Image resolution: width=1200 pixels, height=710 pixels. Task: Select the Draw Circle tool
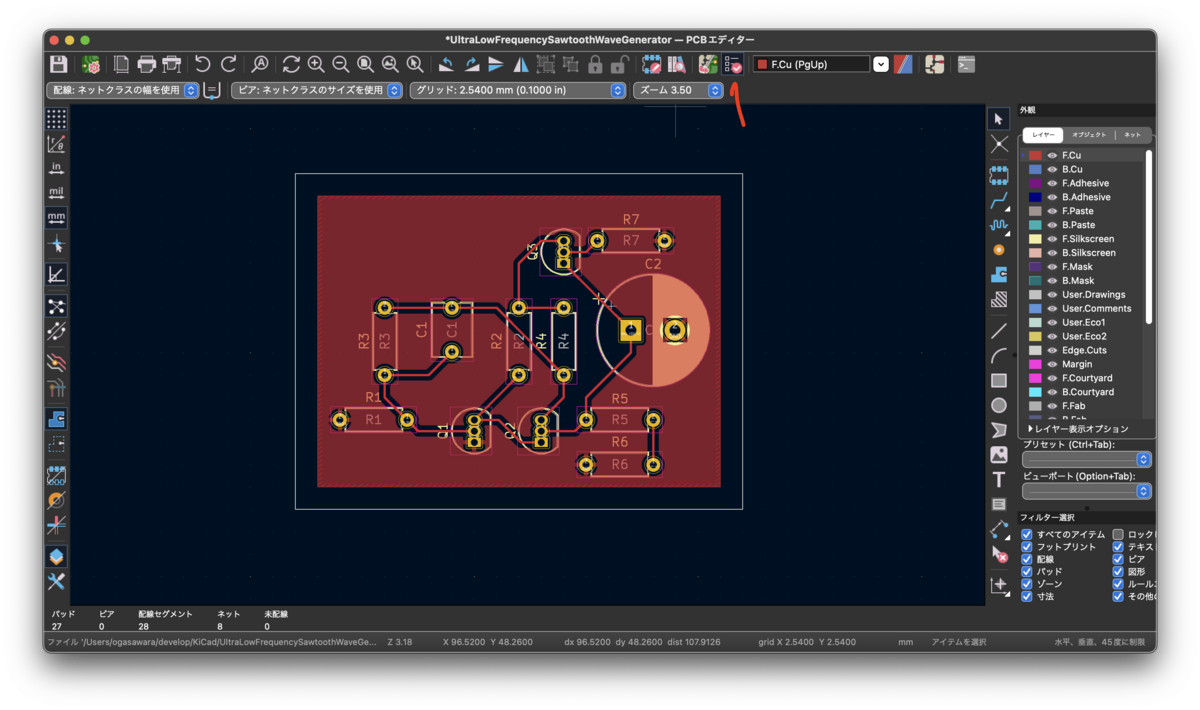(x=999, y=405)
